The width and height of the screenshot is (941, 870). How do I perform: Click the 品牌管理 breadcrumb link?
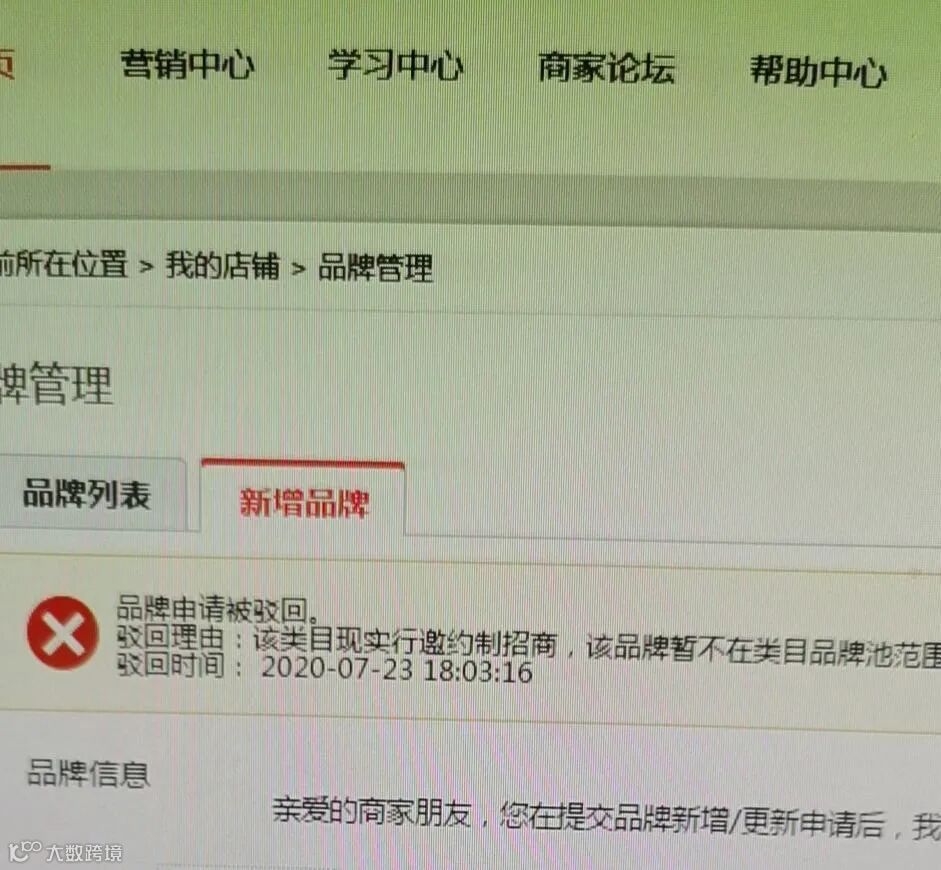click(375, 268)
